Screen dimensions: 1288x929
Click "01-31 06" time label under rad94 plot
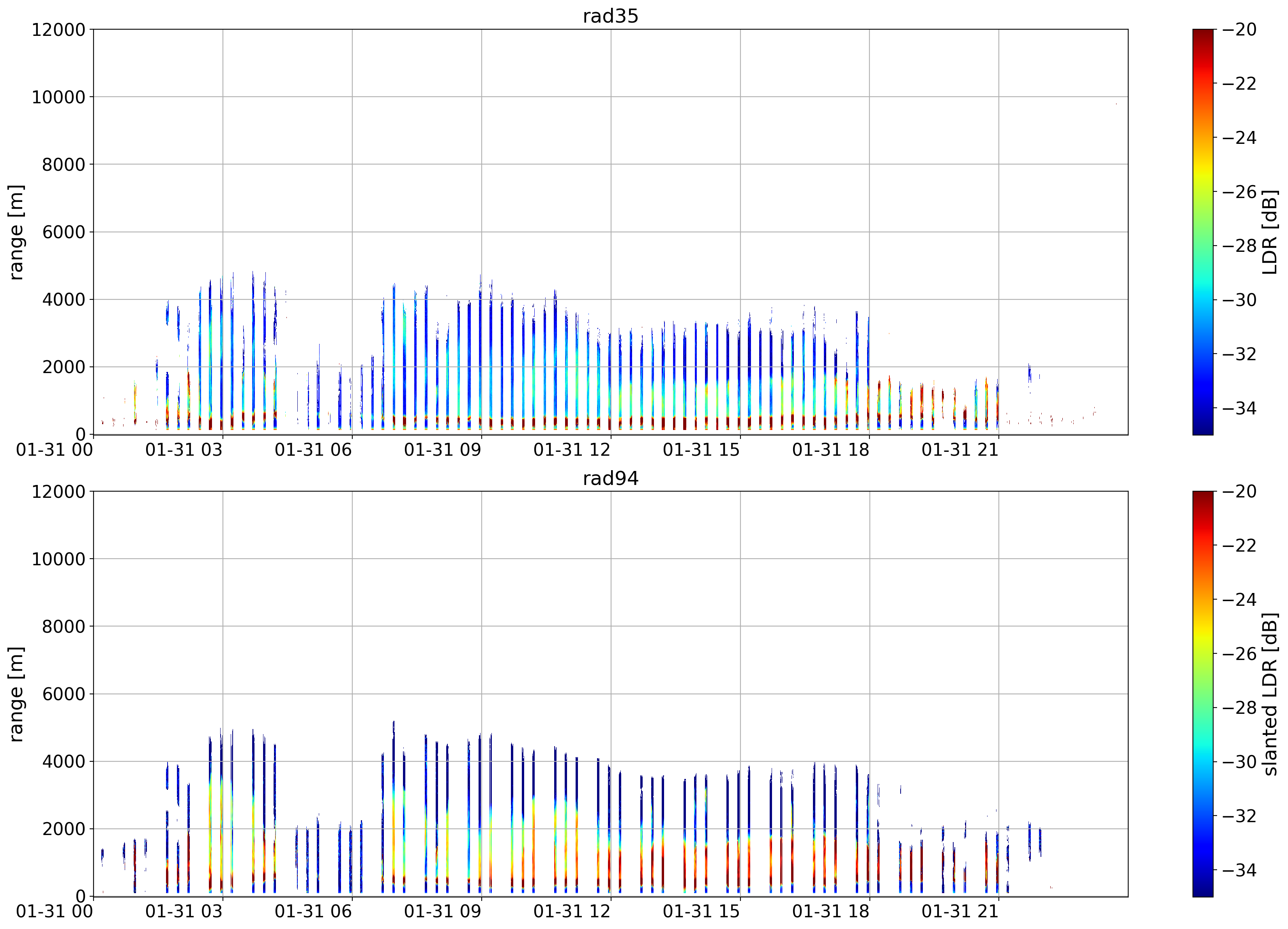click(313, 911)
